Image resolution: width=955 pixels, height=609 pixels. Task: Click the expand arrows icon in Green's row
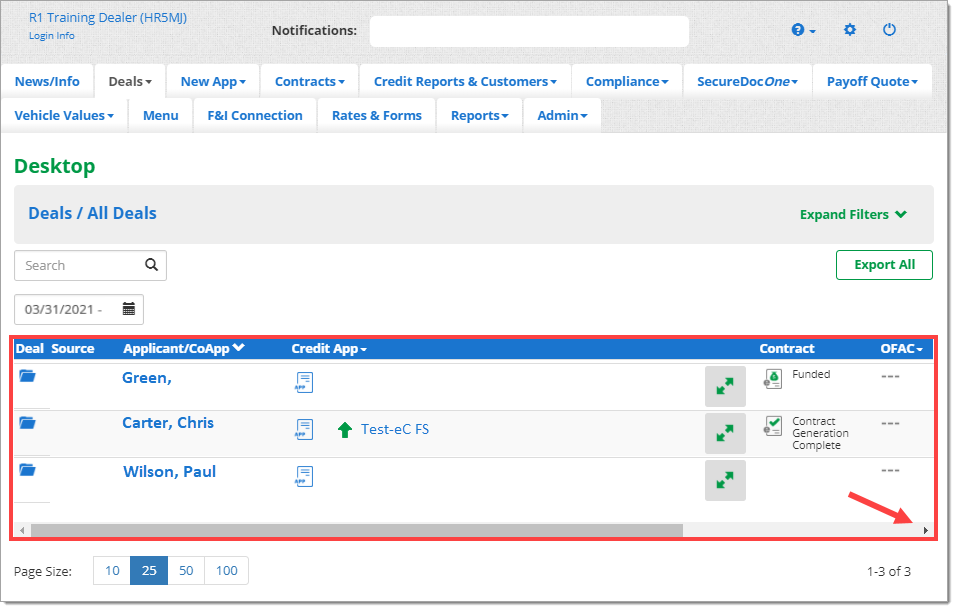tap(725, 386)
